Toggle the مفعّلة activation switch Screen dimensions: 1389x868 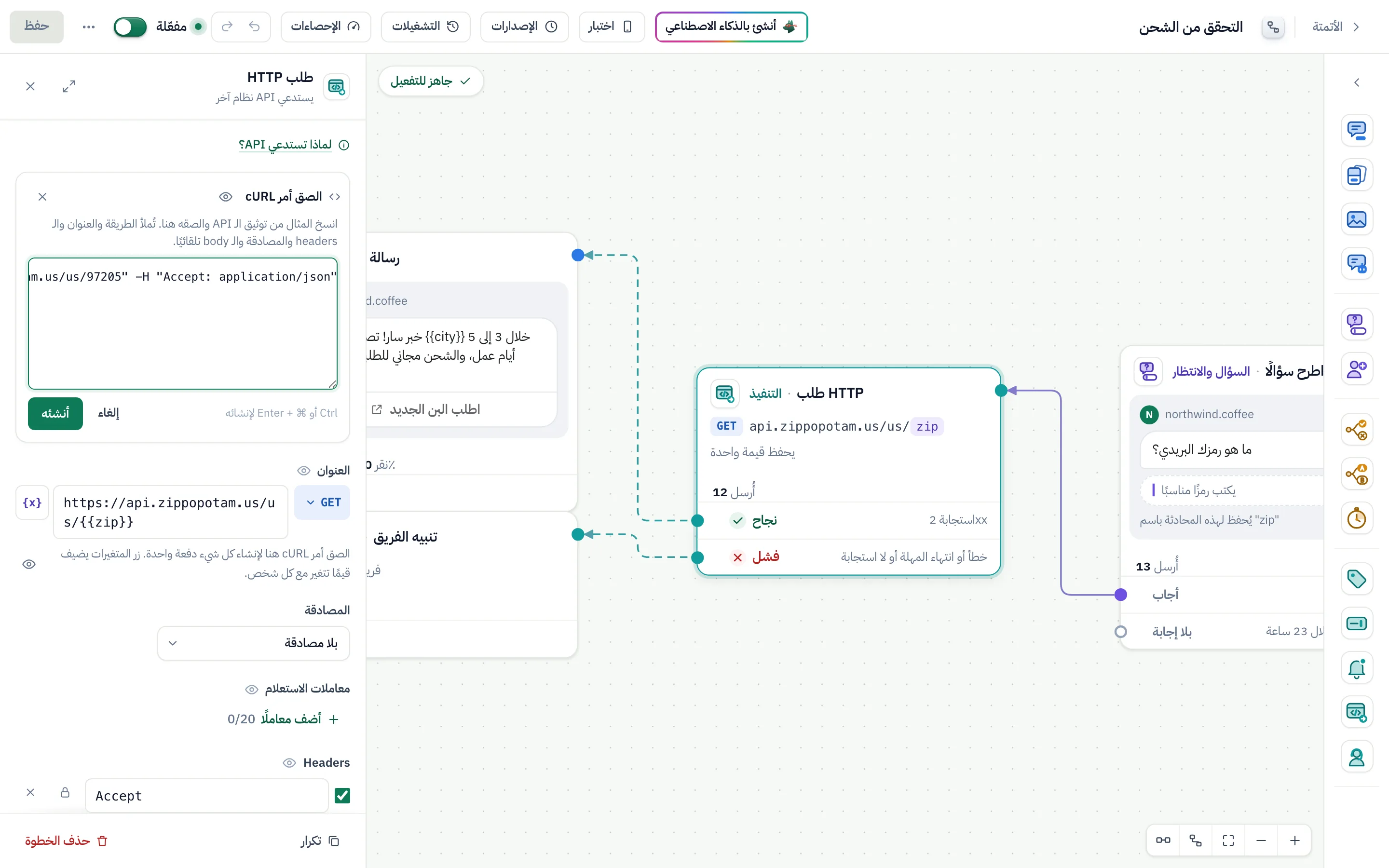[130, 27]
